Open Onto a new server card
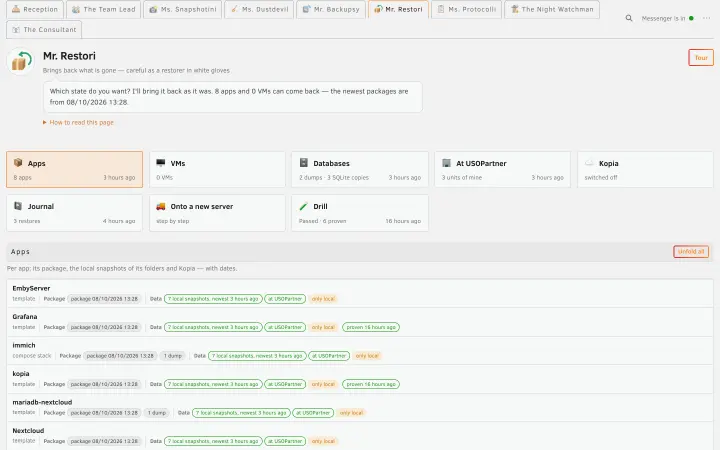This screenshot has width=720, height=450. point(217,213)
